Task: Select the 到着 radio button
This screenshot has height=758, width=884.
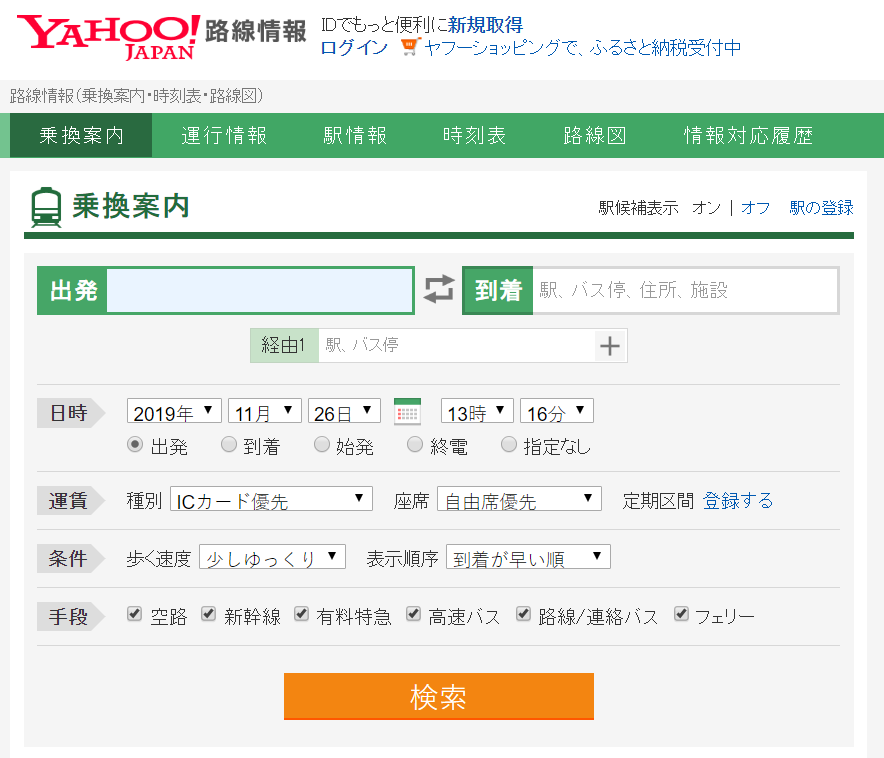Action: [x=228, y=445]
